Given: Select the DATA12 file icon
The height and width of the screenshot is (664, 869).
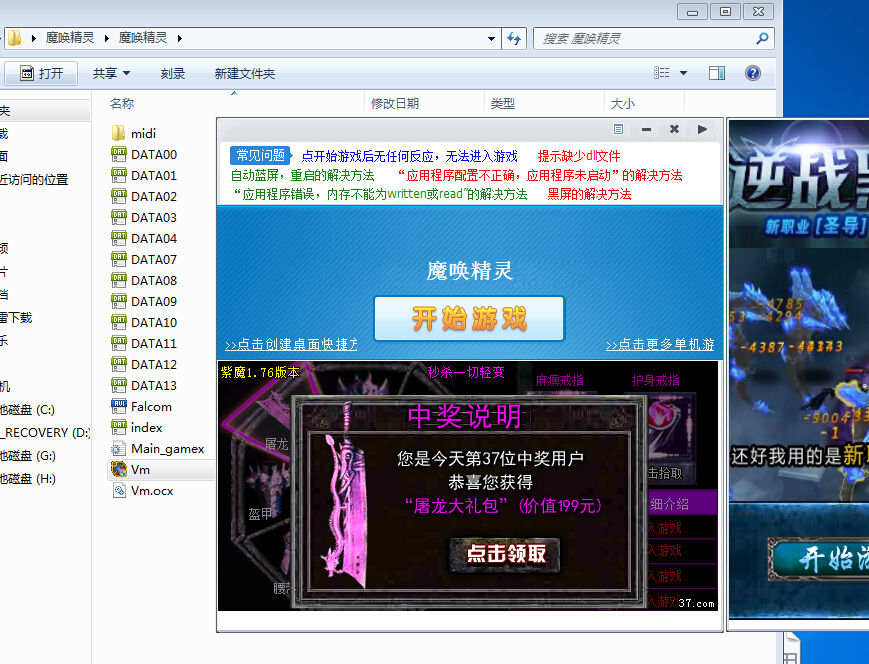Looking at the screenshot, I should (x=119, y=365).
